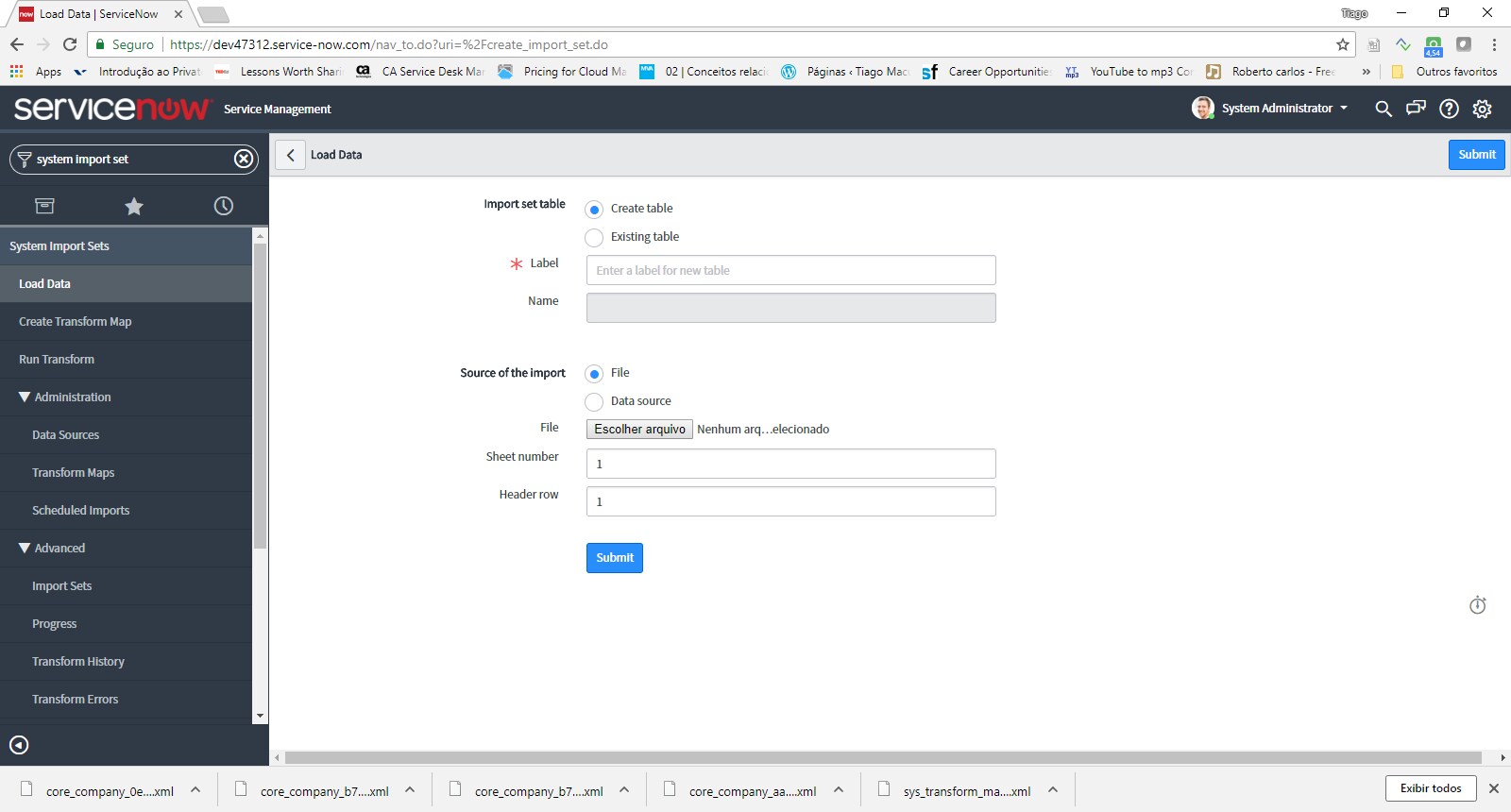Clear the navigator filter text
Image resolution: width=1511 pixels, height=812 pixels.
tap(244, 159)
